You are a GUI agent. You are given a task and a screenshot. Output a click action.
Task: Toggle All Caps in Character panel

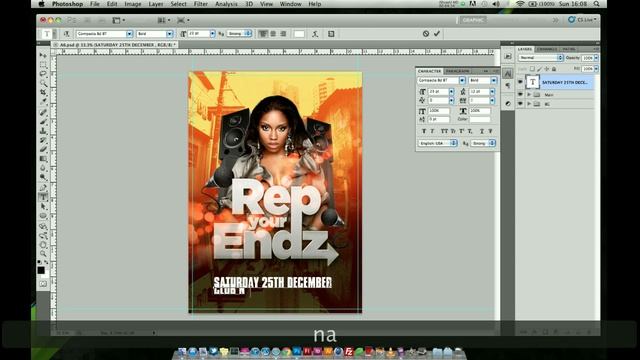click(444, 131)
